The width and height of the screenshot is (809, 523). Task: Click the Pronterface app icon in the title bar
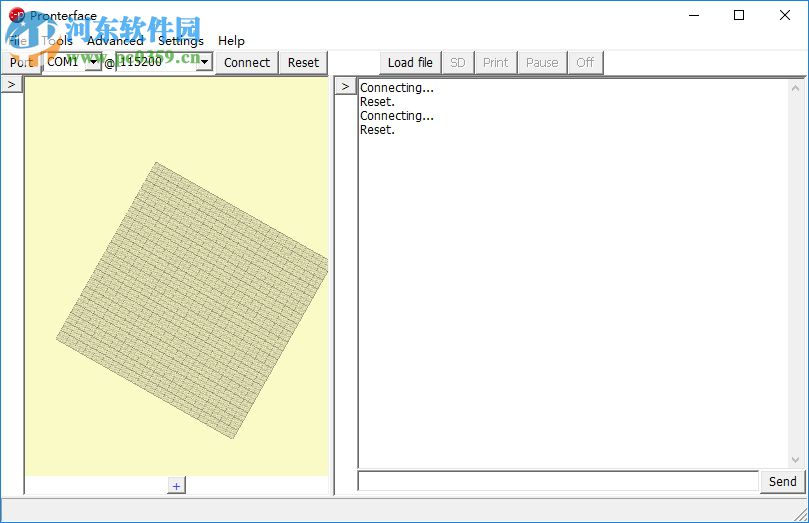click(x=17, y=15)
